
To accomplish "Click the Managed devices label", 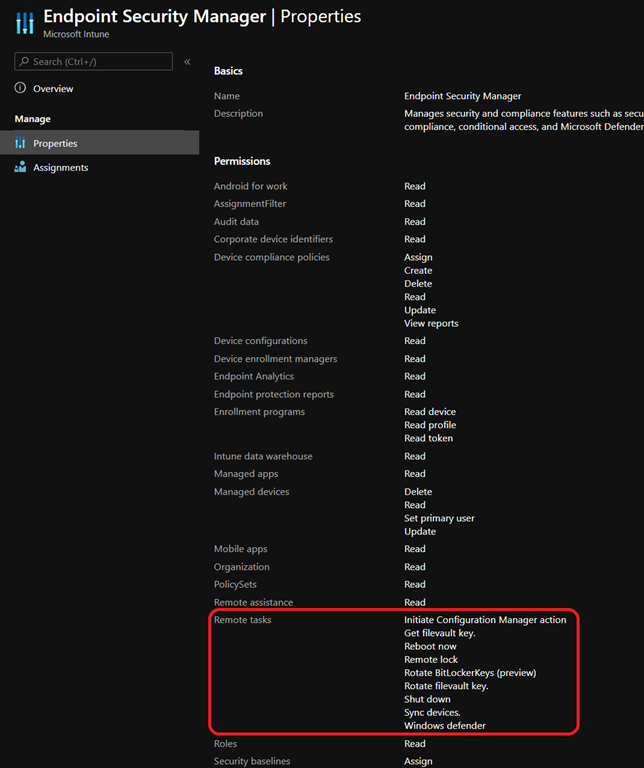I will 251,492.
